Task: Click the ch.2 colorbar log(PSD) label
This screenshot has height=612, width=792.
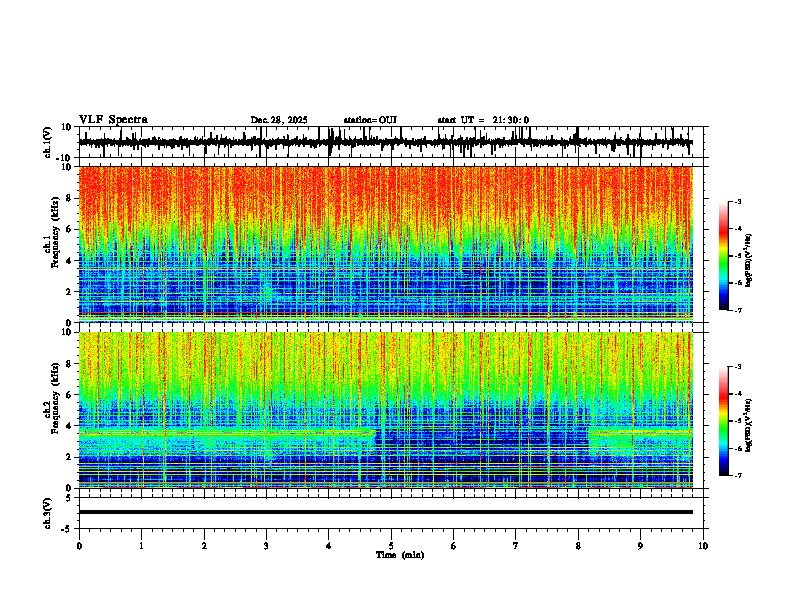Action: click(748, 425)
